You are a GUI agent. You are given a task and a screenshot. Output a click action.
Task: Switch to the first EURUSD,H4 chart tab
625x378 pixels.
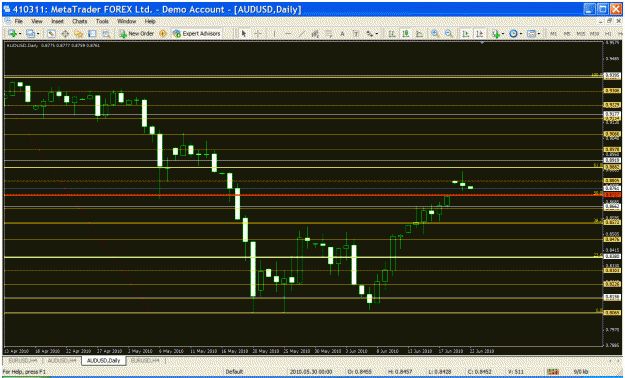pyautogui.click(x=24, y=360)
